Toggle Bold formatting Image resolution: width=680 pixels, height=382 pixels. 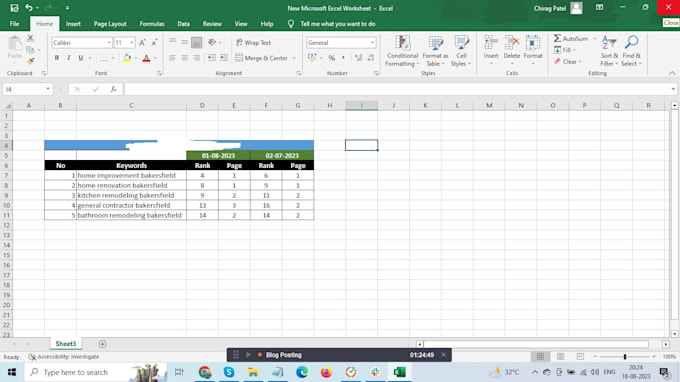(x=56, y=58)
